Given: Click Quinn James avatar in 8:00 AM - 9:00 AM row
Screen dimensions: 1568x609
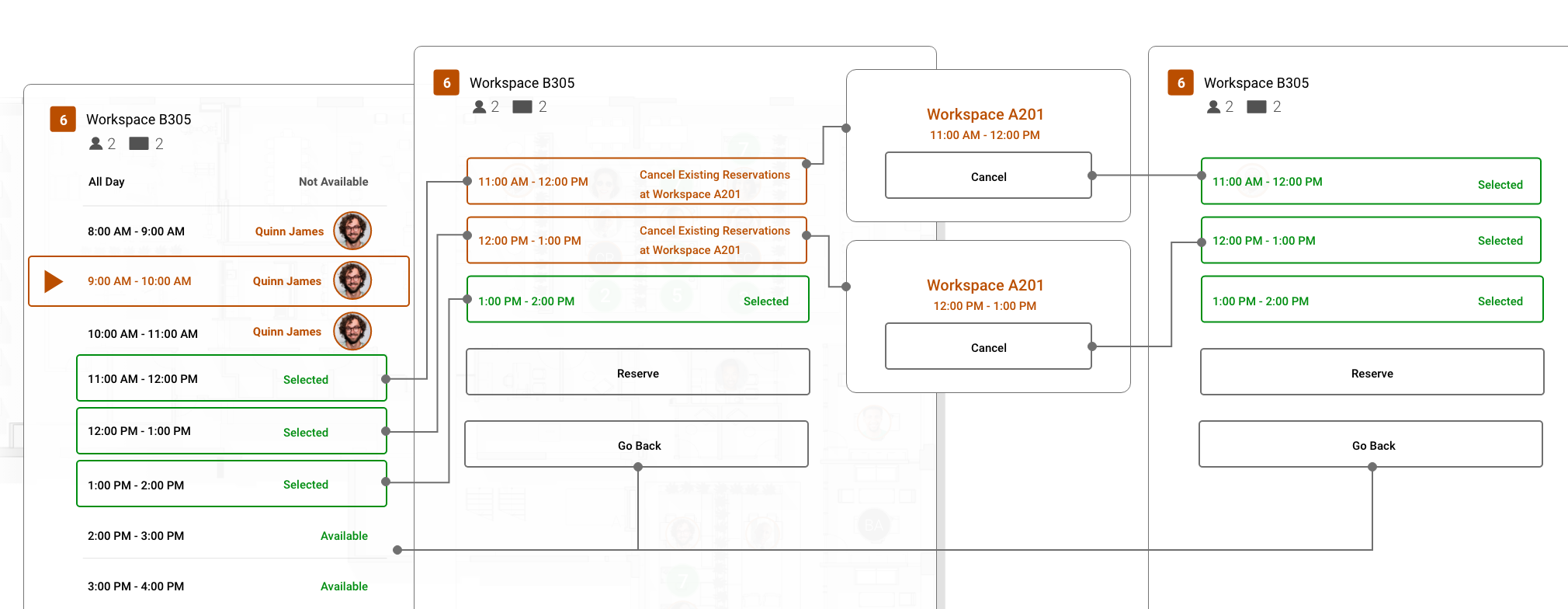Looking at the screenshot, I should coord(352,231).
